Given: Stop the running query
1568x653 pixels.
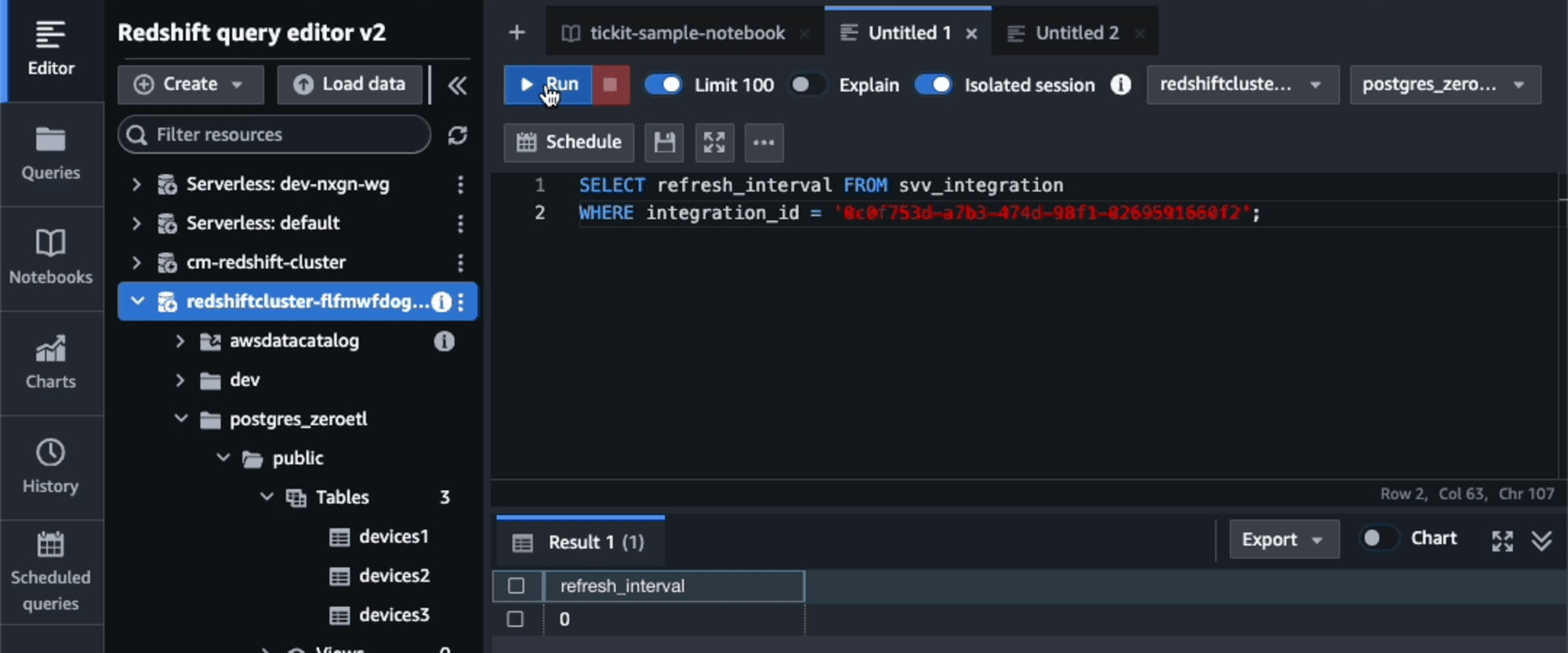Looking at the screenshot, I should tap(611, 85).
